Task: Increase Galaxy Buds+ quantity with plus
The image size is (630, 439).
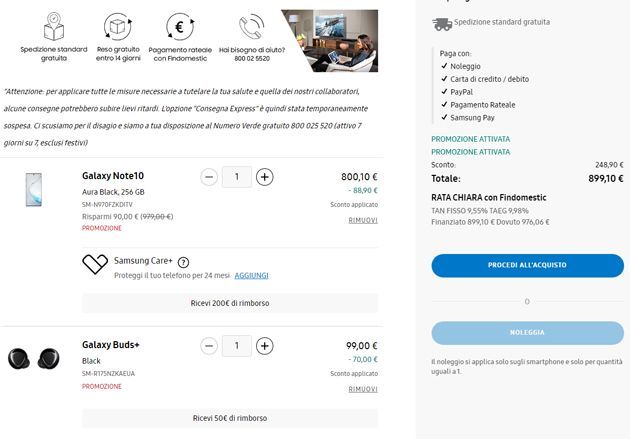Action: [x=265, y=346]
